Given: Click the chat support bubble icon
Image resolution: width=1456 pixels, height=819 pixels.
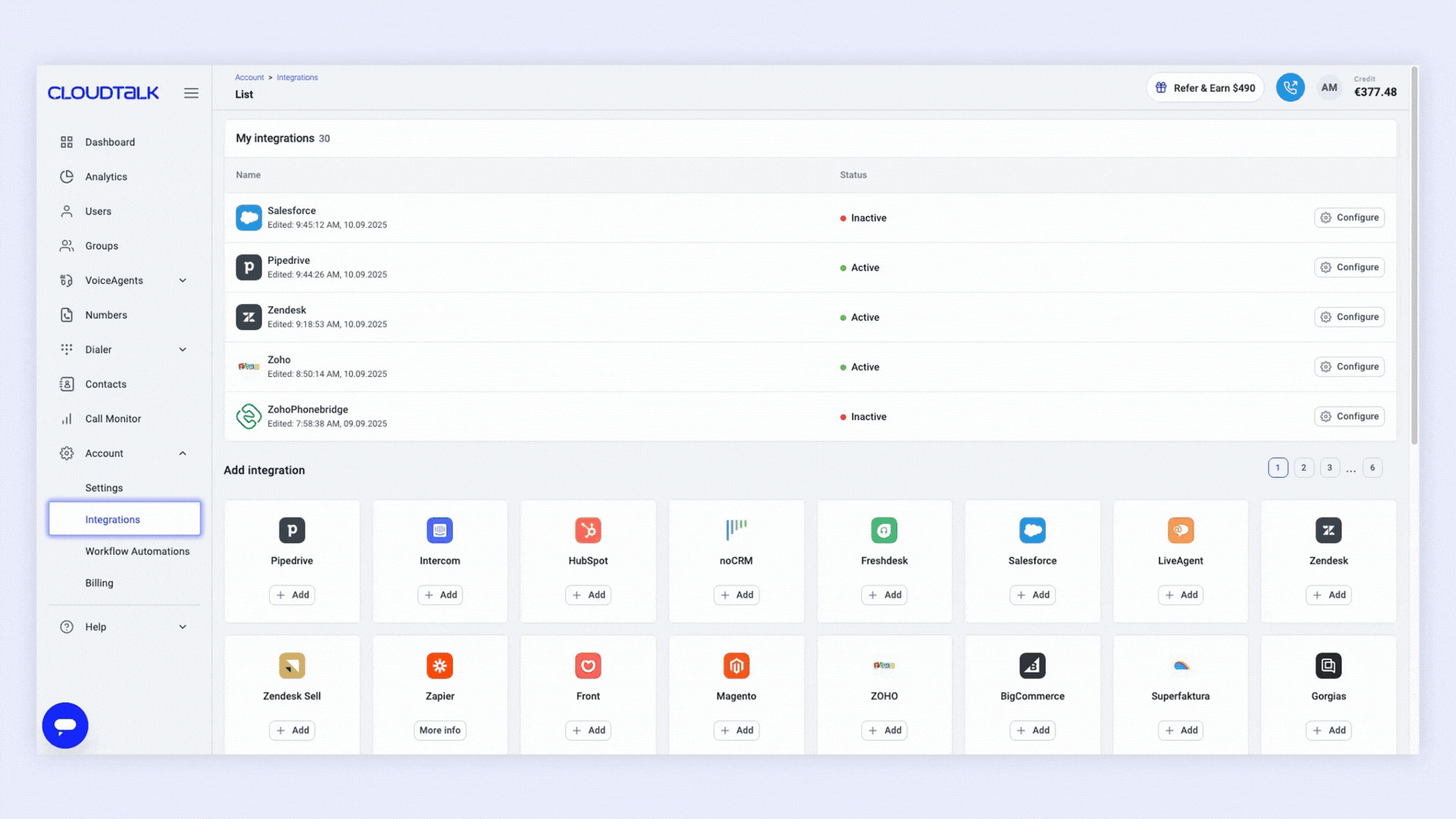Looking at the screenshot, I should coord(65,725).
